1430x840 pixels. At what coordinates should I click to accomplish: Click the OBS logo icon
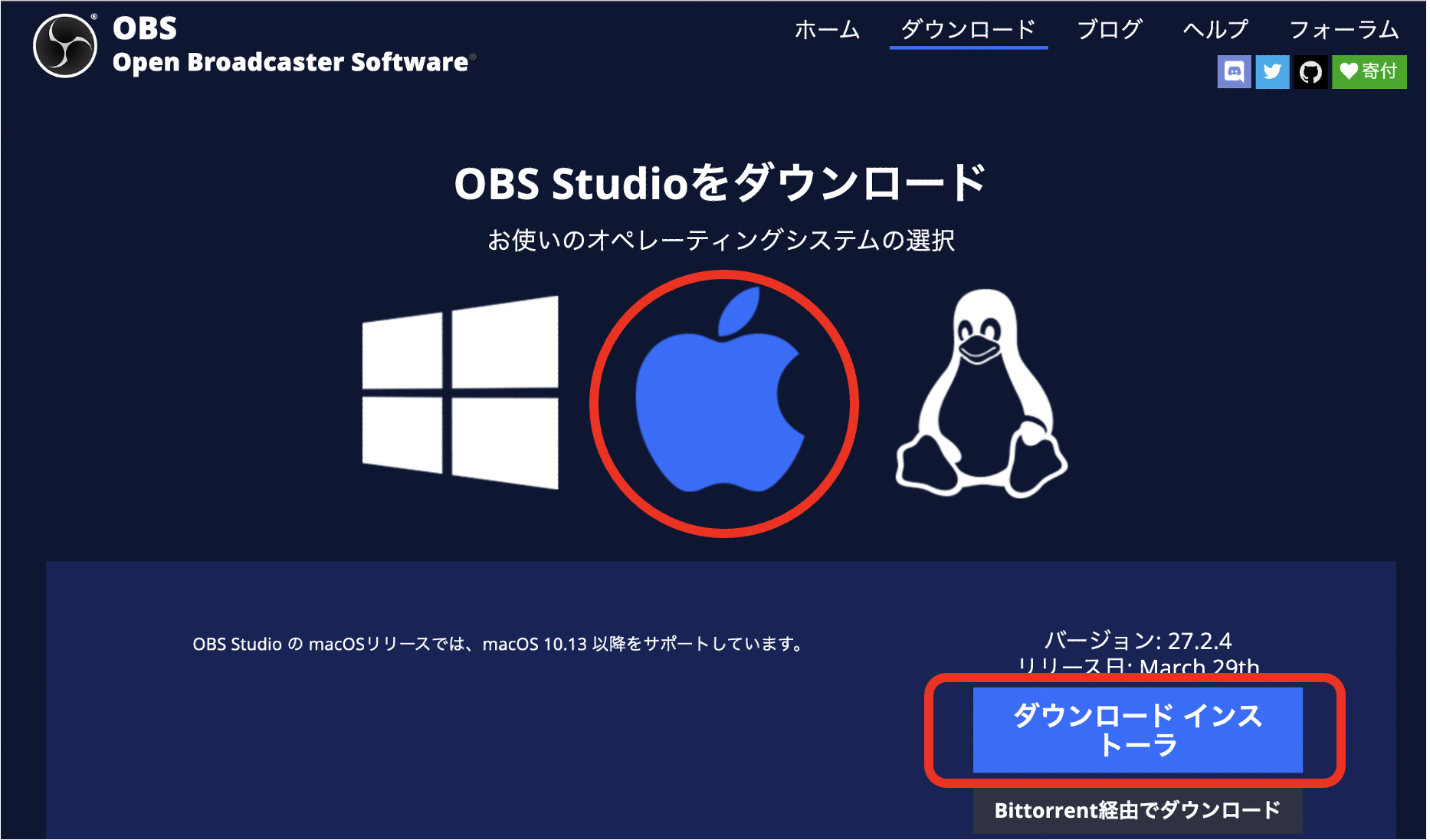tap(65, 46)
